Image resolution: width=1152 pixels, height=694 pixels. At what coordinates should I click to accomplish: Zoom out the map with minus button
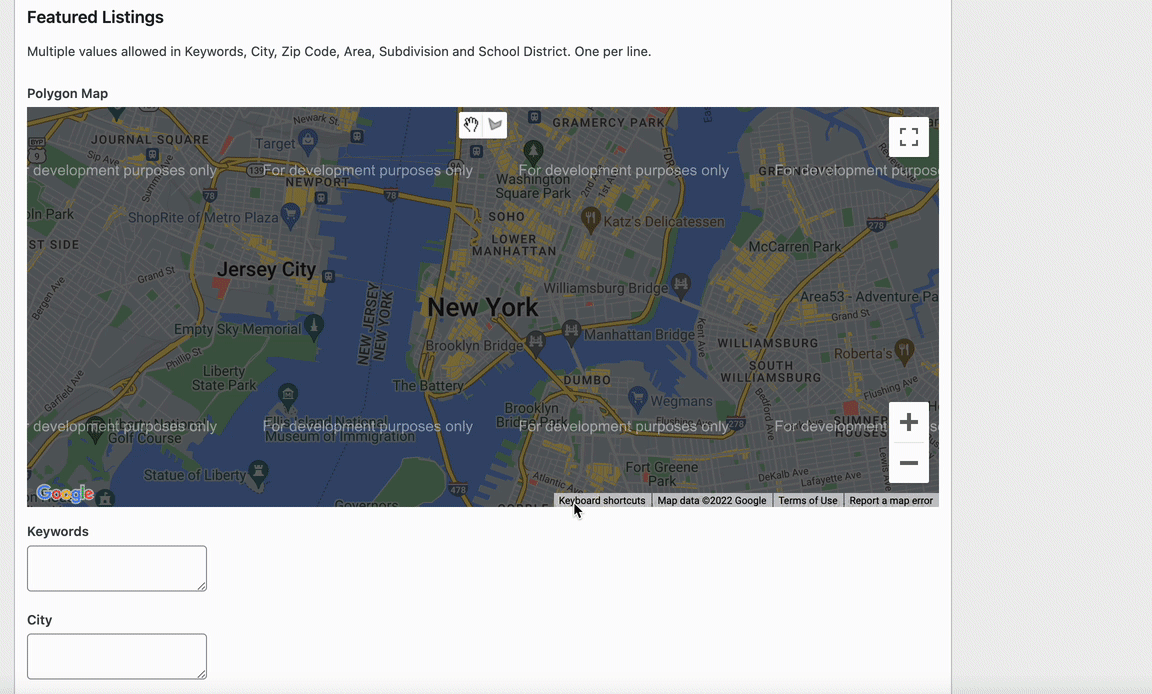(909, 463)
